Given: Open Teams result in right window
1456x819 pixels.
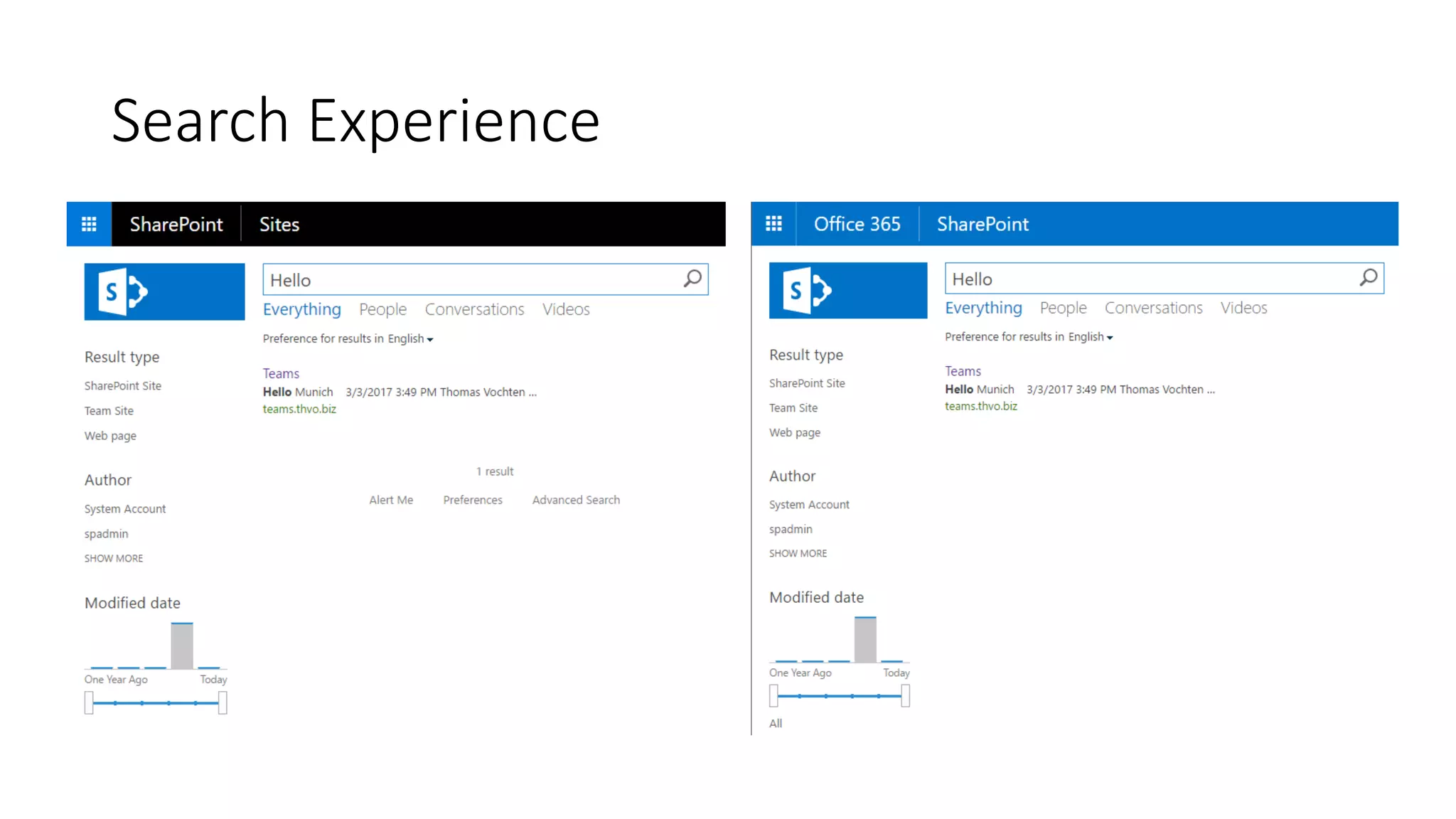Looking at the screenshot, I should point(963,371).
